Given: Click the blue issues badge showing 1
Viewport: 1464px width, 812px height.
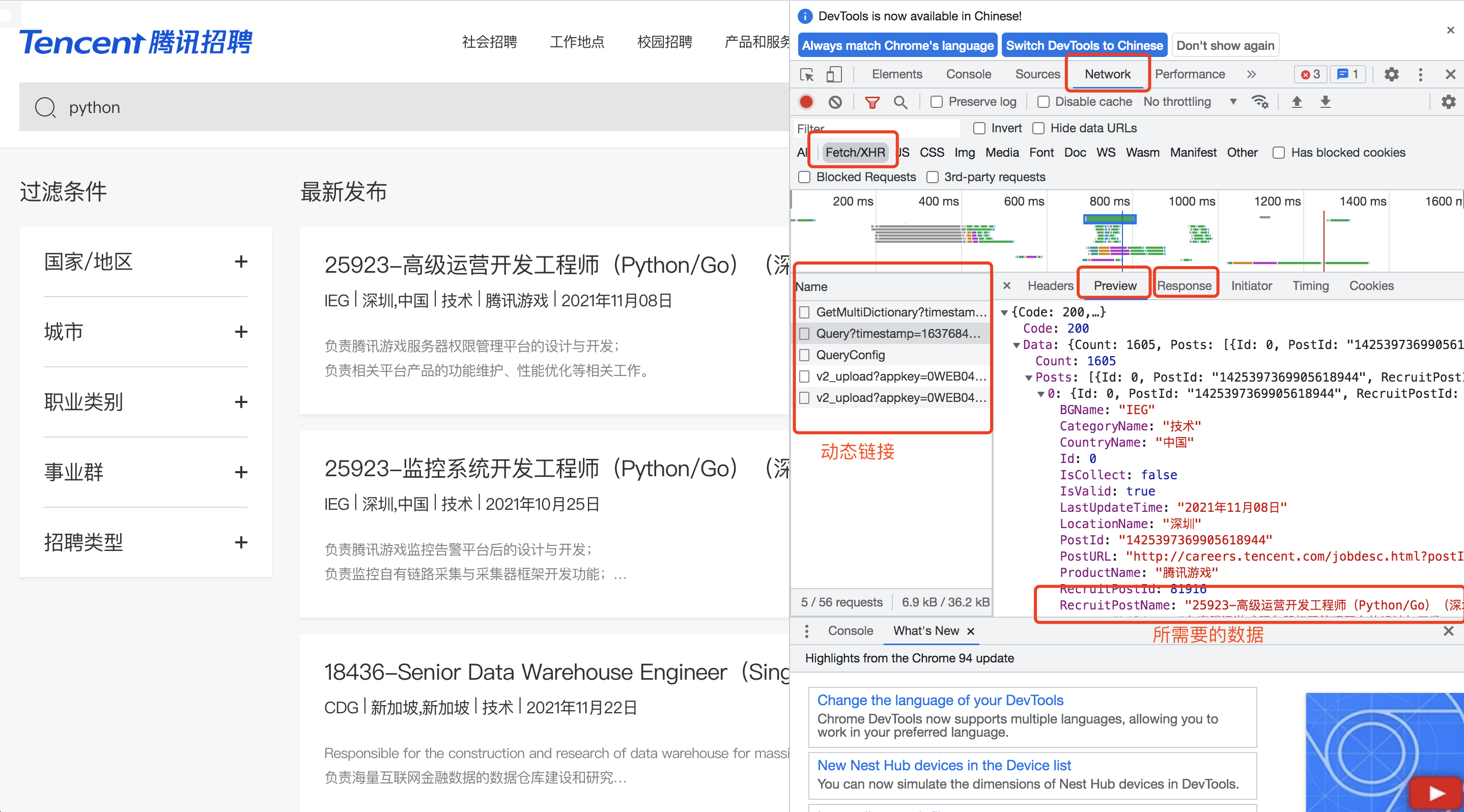Looking at the screenshot, I should click(x=1348, y=74).
